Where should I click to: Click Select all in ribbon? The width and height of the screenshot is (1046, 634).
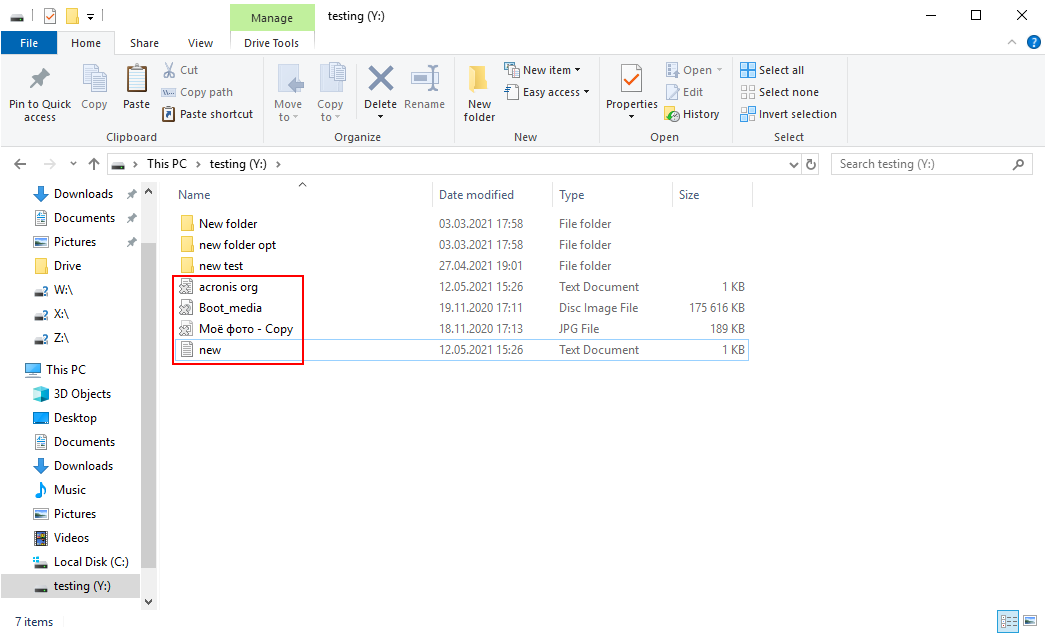tap(772, 70)
